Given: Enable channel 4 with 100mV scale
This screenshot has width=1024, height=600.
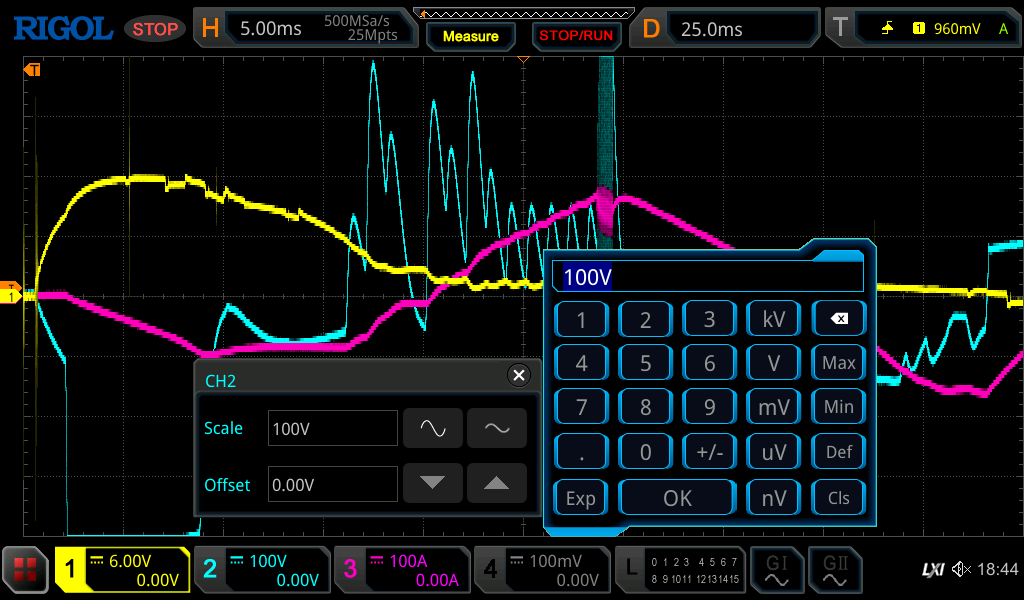Looking at the screenshot, I should click(x=541, y=570).
